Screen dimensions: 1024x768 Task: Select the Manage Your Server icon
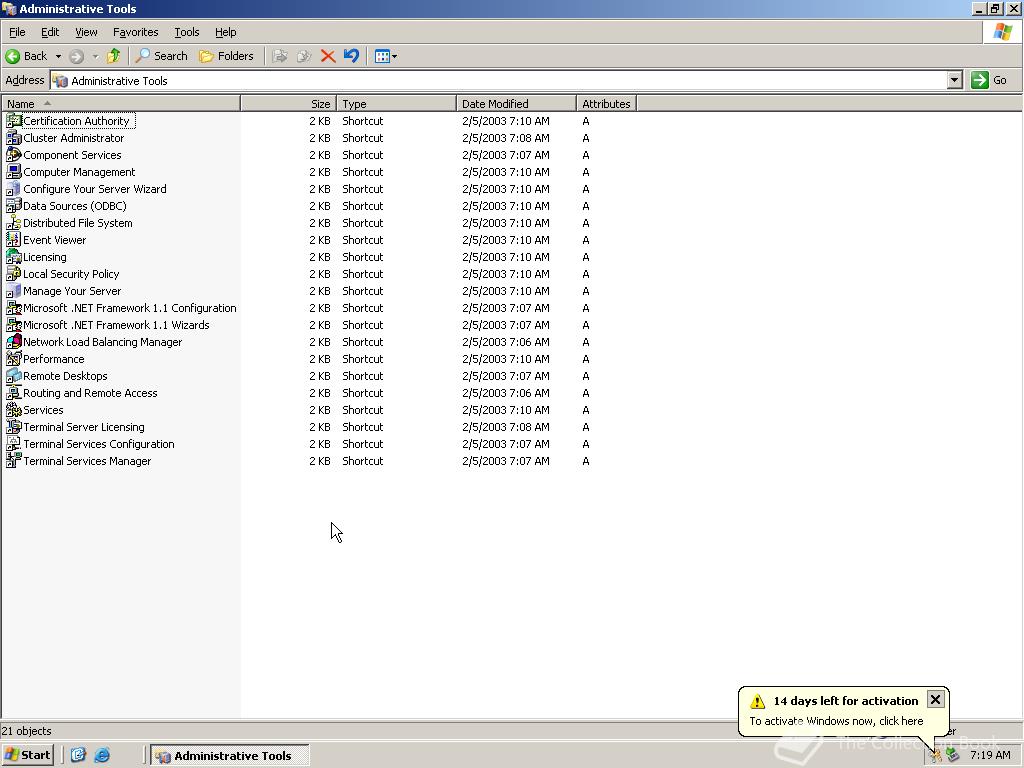tap(13, 291)
